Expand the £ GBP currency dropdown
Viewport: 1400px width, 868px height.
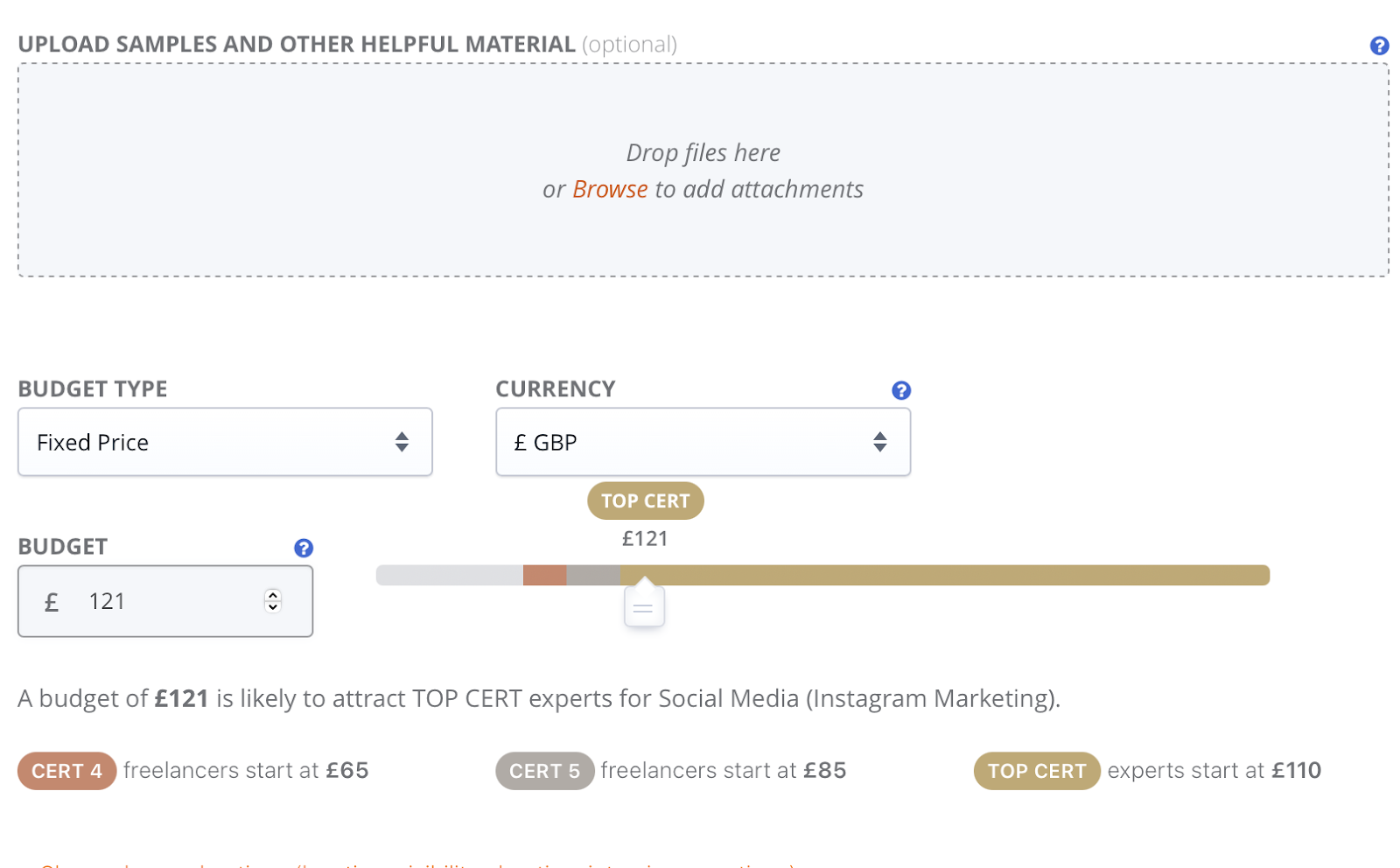[703, 442]
